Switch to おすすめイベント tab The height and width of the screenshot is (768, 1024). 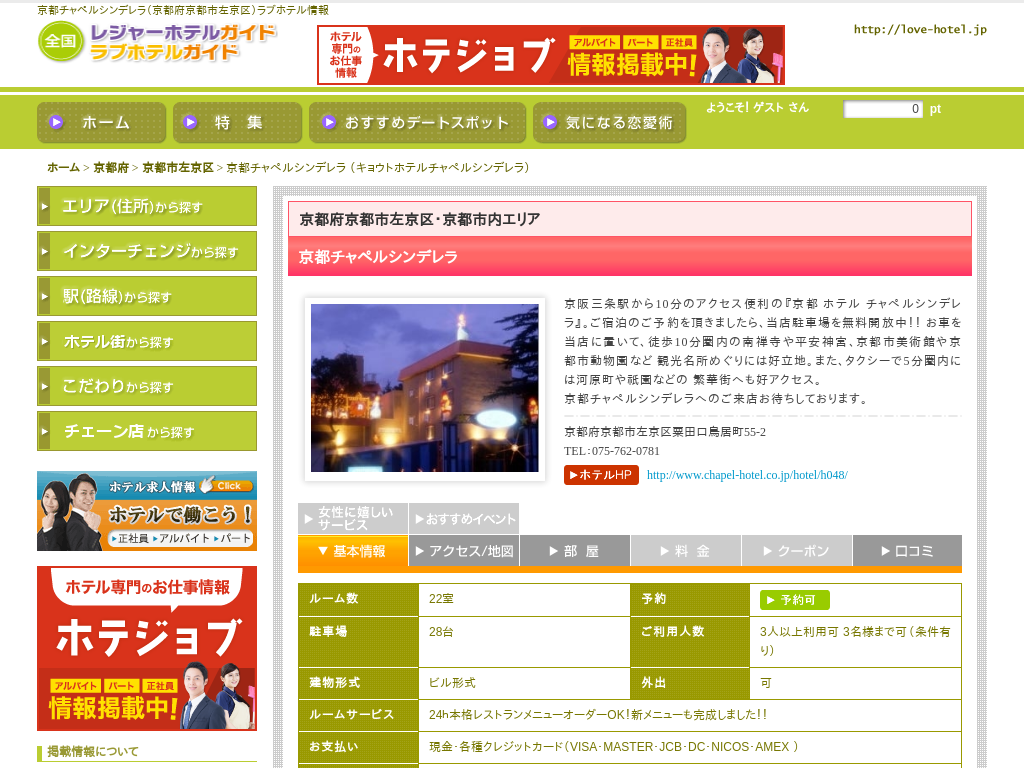click(x=464, y=519)
